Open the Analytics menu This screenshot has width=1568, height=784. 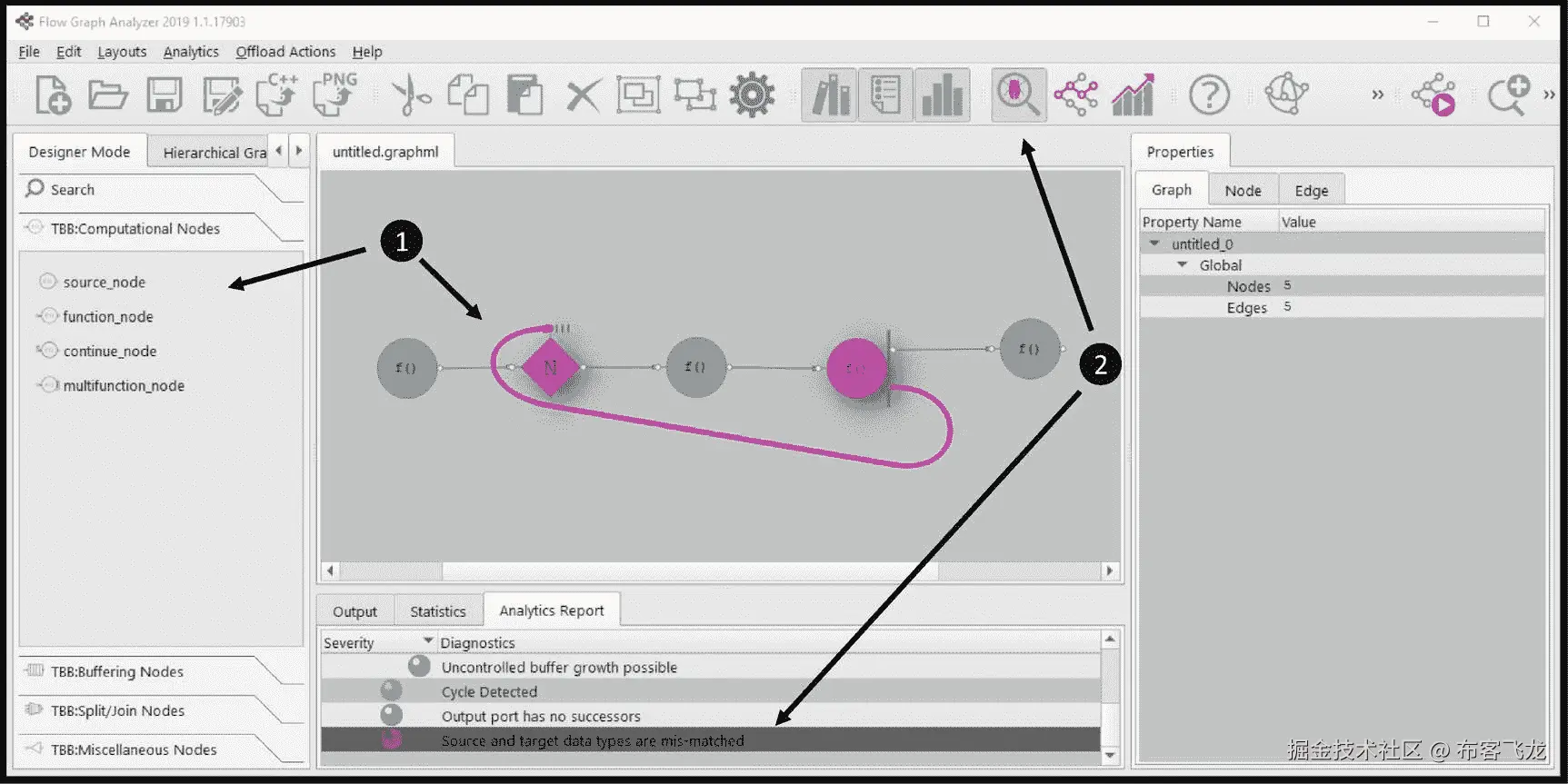point(191,52)
